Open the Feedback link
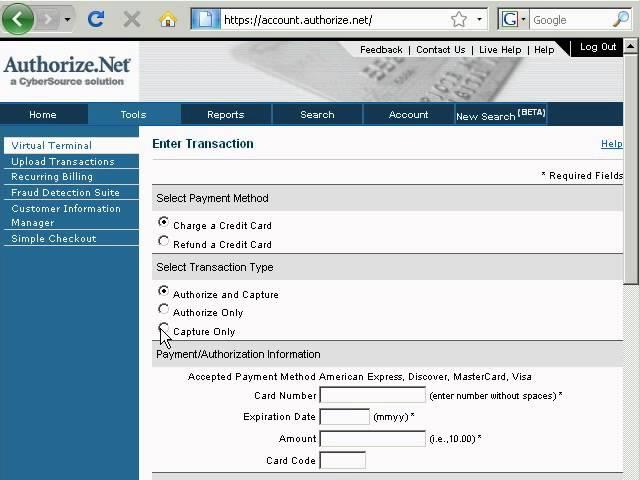Screen dimensions: 640x480 381,50
